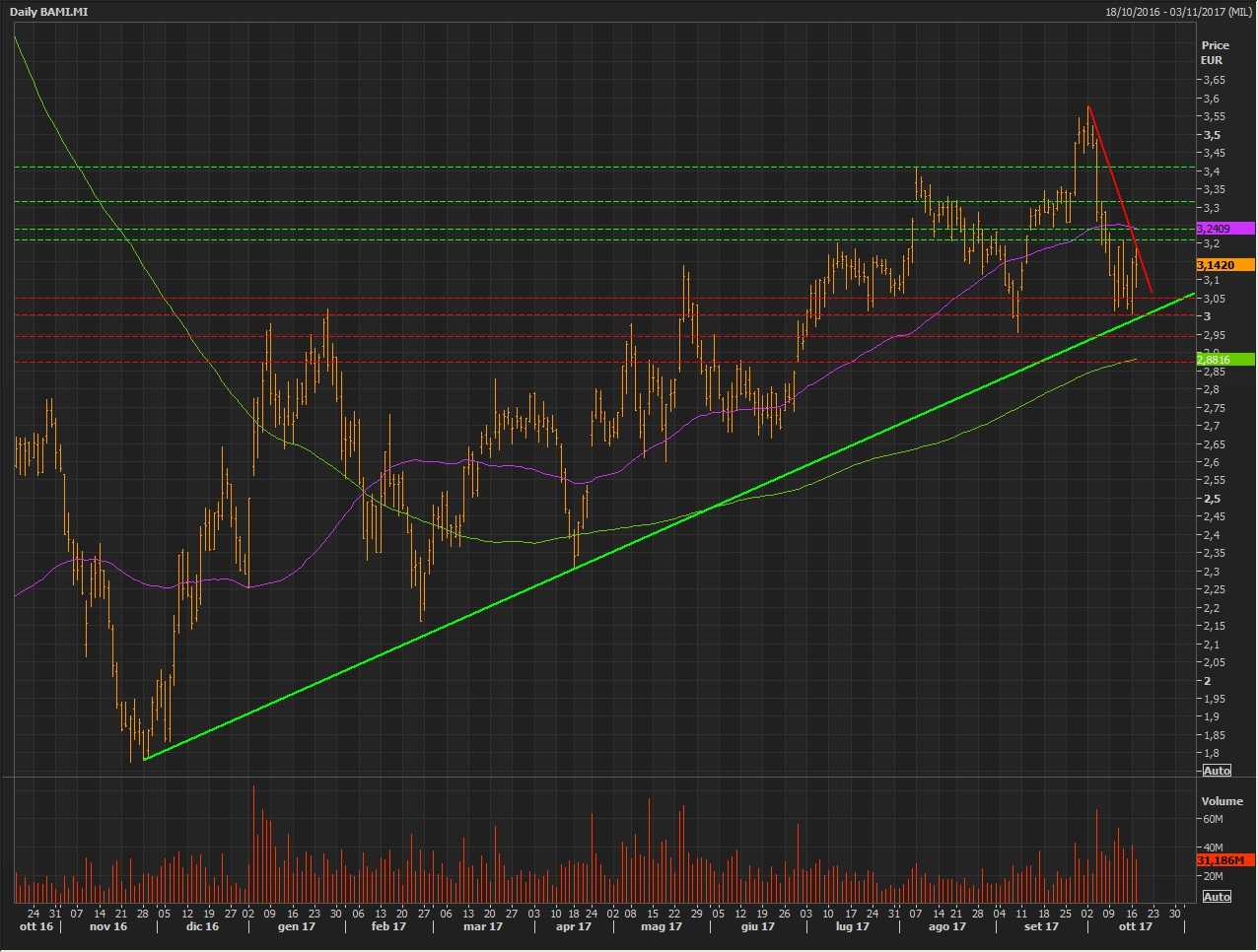Select the apr 17 month marker
This screenshot has width=1258, height=952.
573,926
